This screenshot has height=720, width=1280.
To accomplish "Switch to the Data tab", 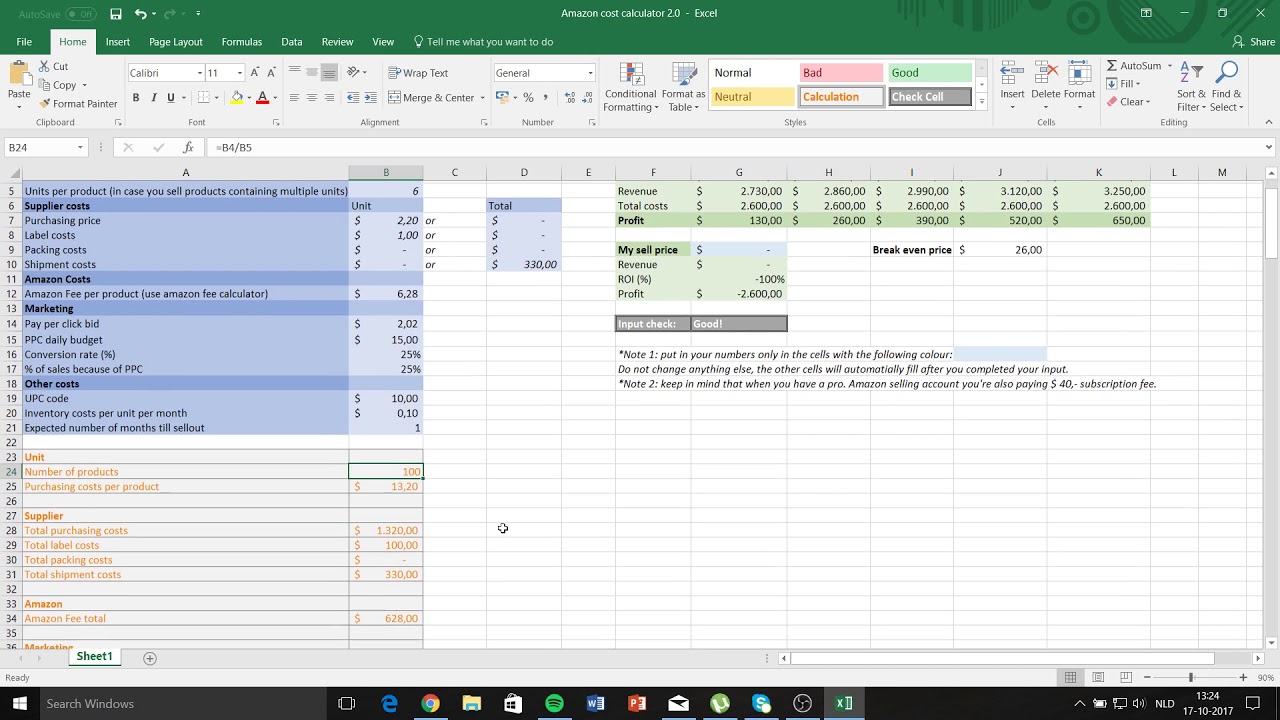I will pos(292,42).
